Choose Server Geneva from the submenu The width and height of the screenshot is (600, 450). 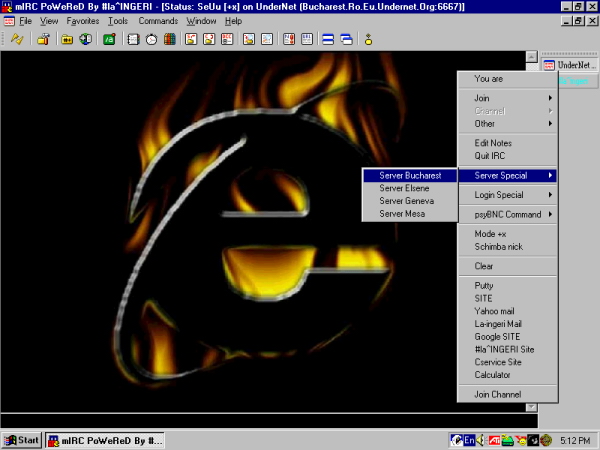[410, 201]
